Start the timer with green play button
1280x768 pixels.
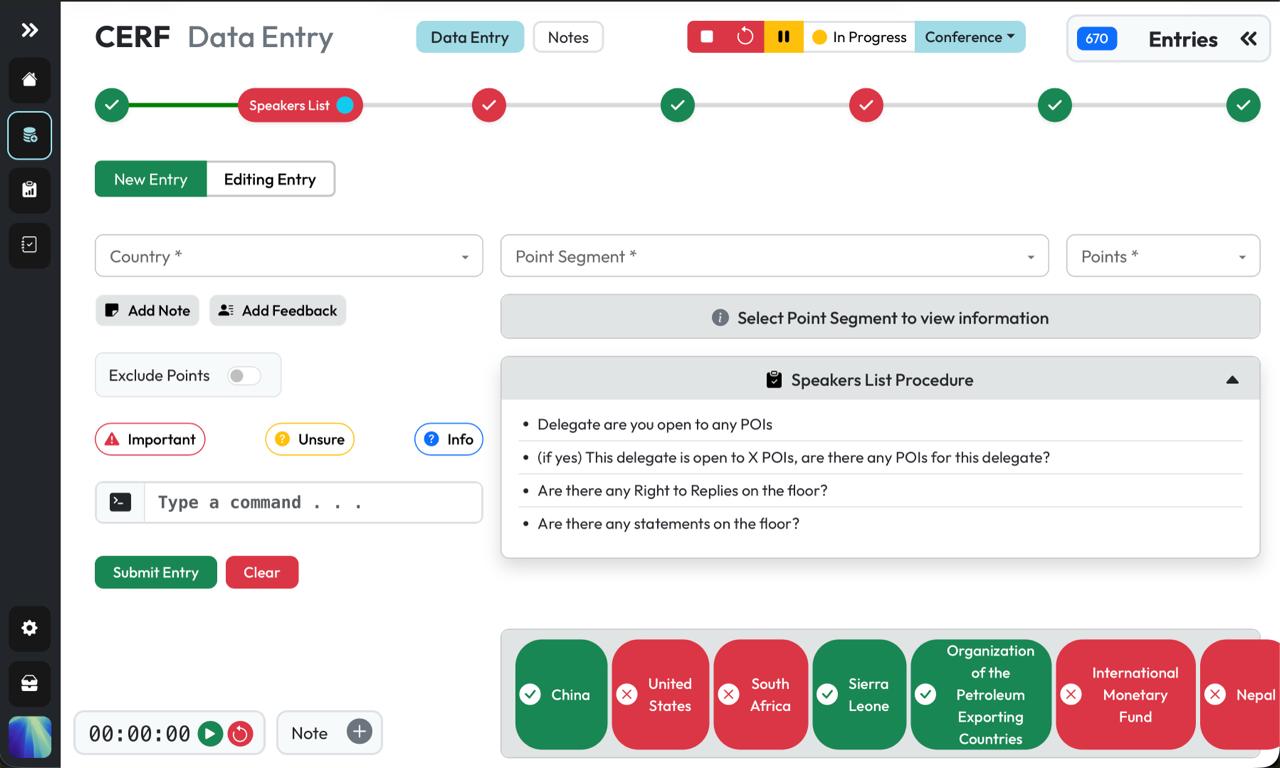pyautogui.click(x=210, y=734)
